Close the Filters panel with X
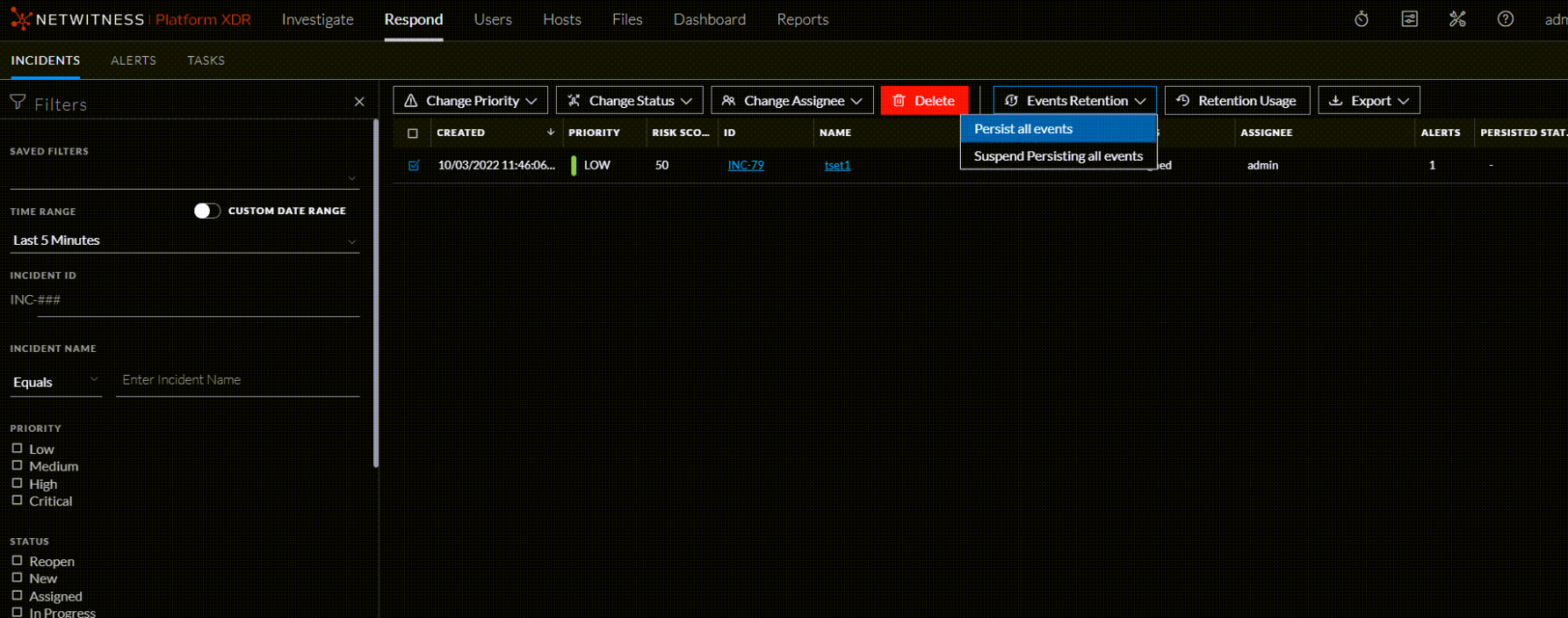Image resolution: width=1568 pixels, height=618 pixels. pos(359,102)
